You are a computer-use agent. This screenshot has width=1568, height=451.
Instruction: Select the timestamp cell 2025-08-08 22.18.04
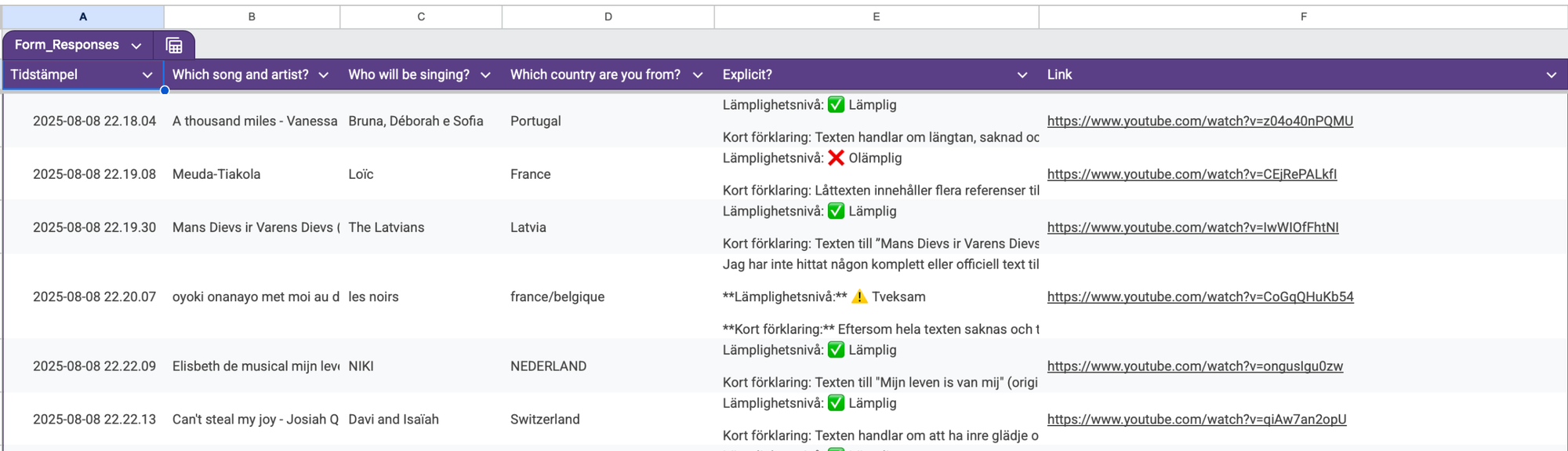pyautogui.click(x=84, y=121)
